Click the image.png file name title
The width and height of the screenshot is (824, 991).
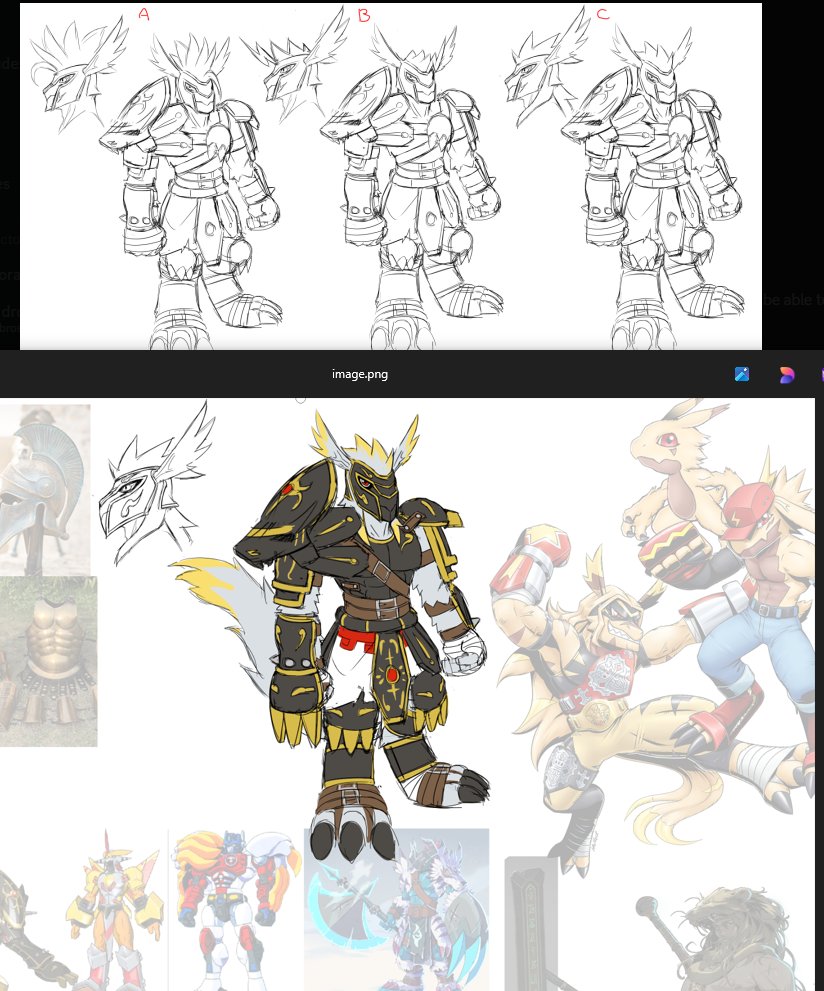(360, 374)
